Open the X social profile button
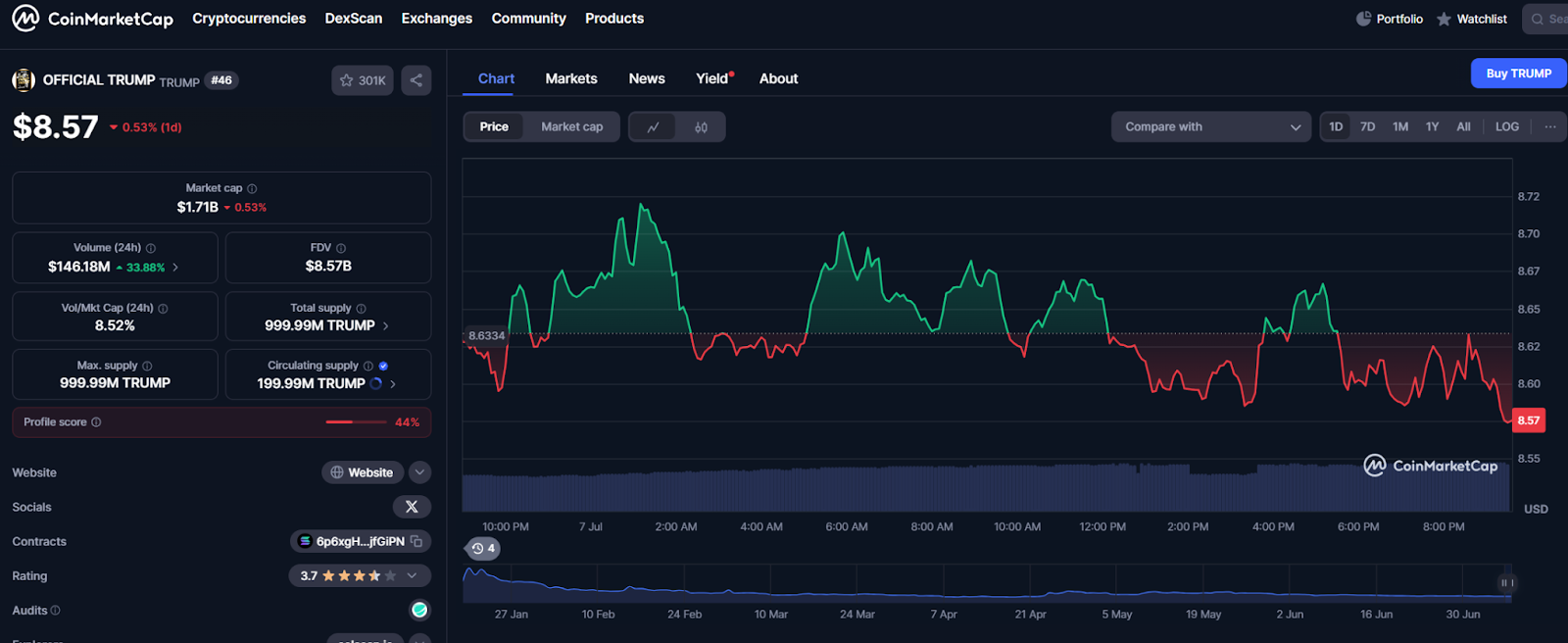The height and width of the screenshot is (643, 1568). point(412,507)
